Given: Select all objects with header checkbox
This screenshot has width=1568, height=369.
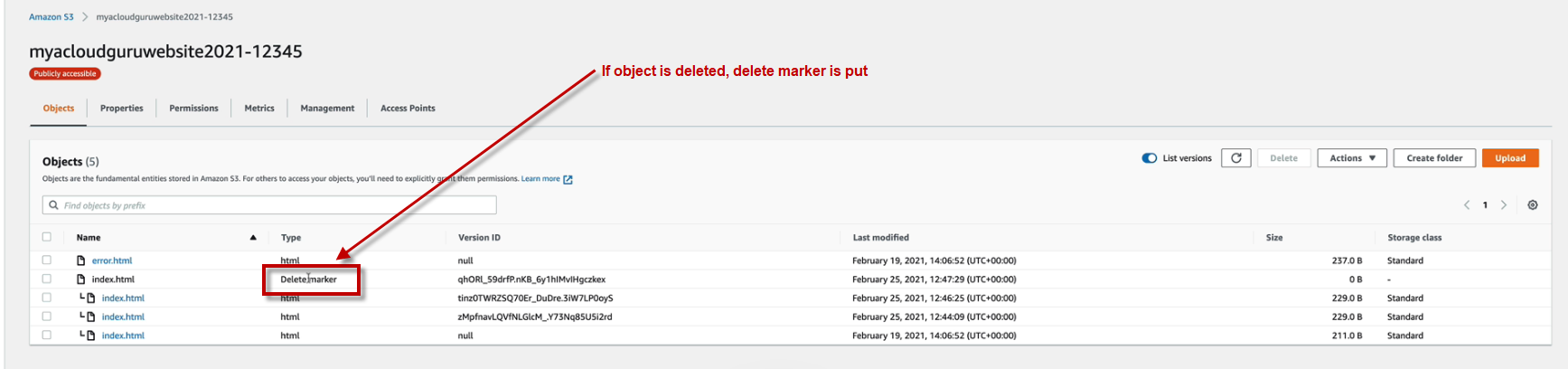Looking at the screenshot, I should tap(47, 237).
